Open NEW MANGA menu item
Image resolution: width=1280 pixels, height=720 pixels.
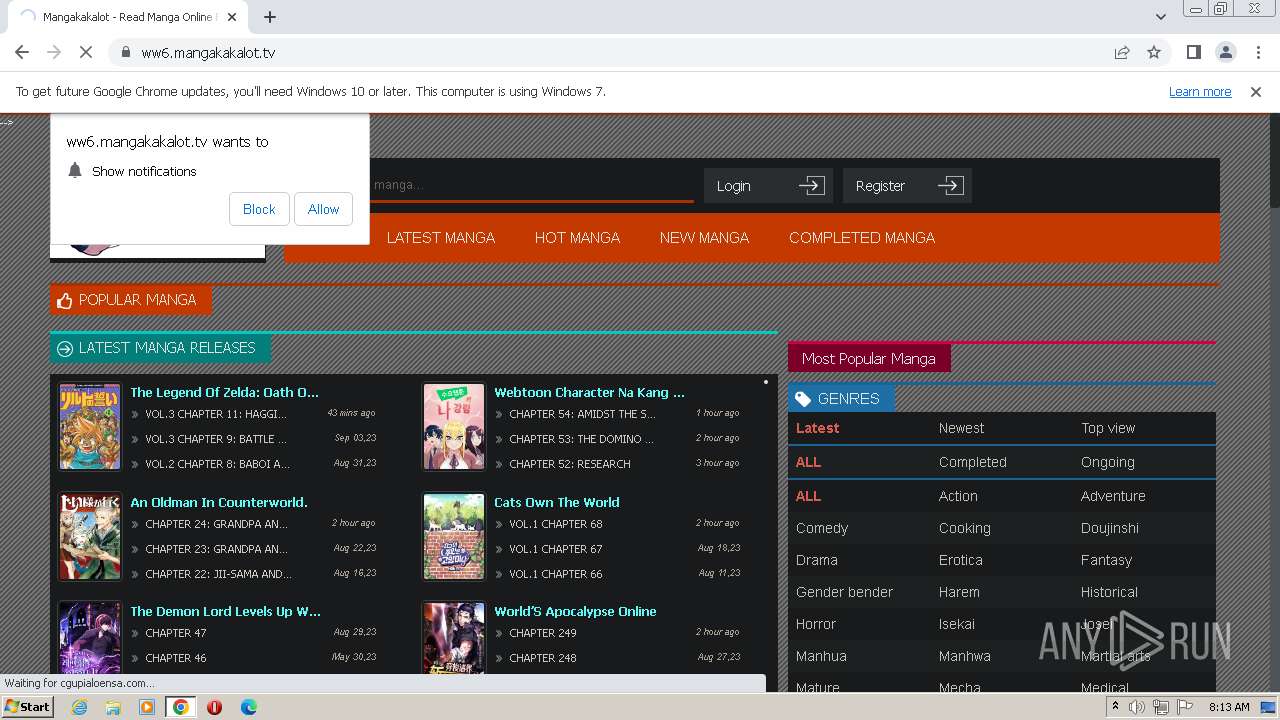tap(704, 238)
